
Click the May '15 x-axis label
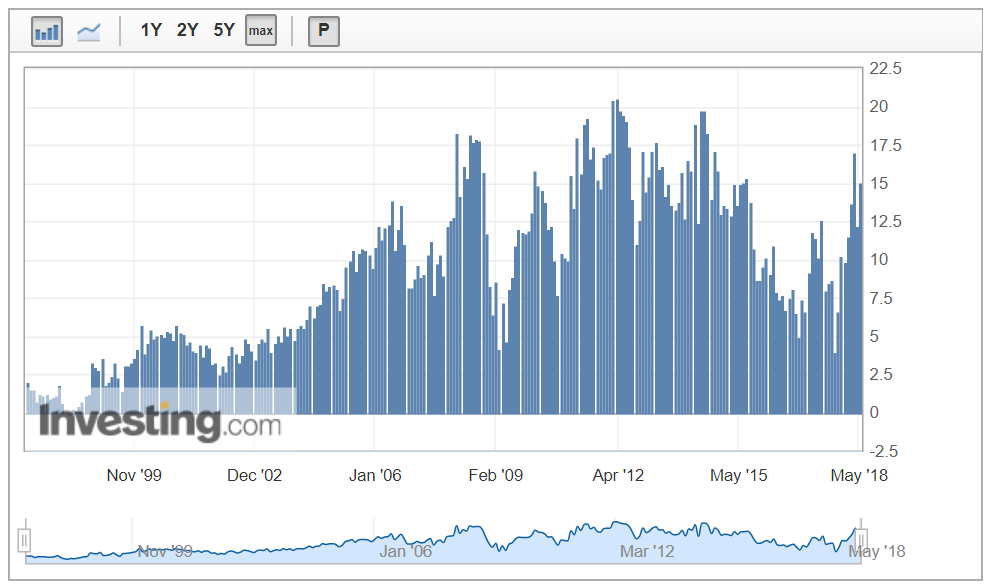click(739, 475)
